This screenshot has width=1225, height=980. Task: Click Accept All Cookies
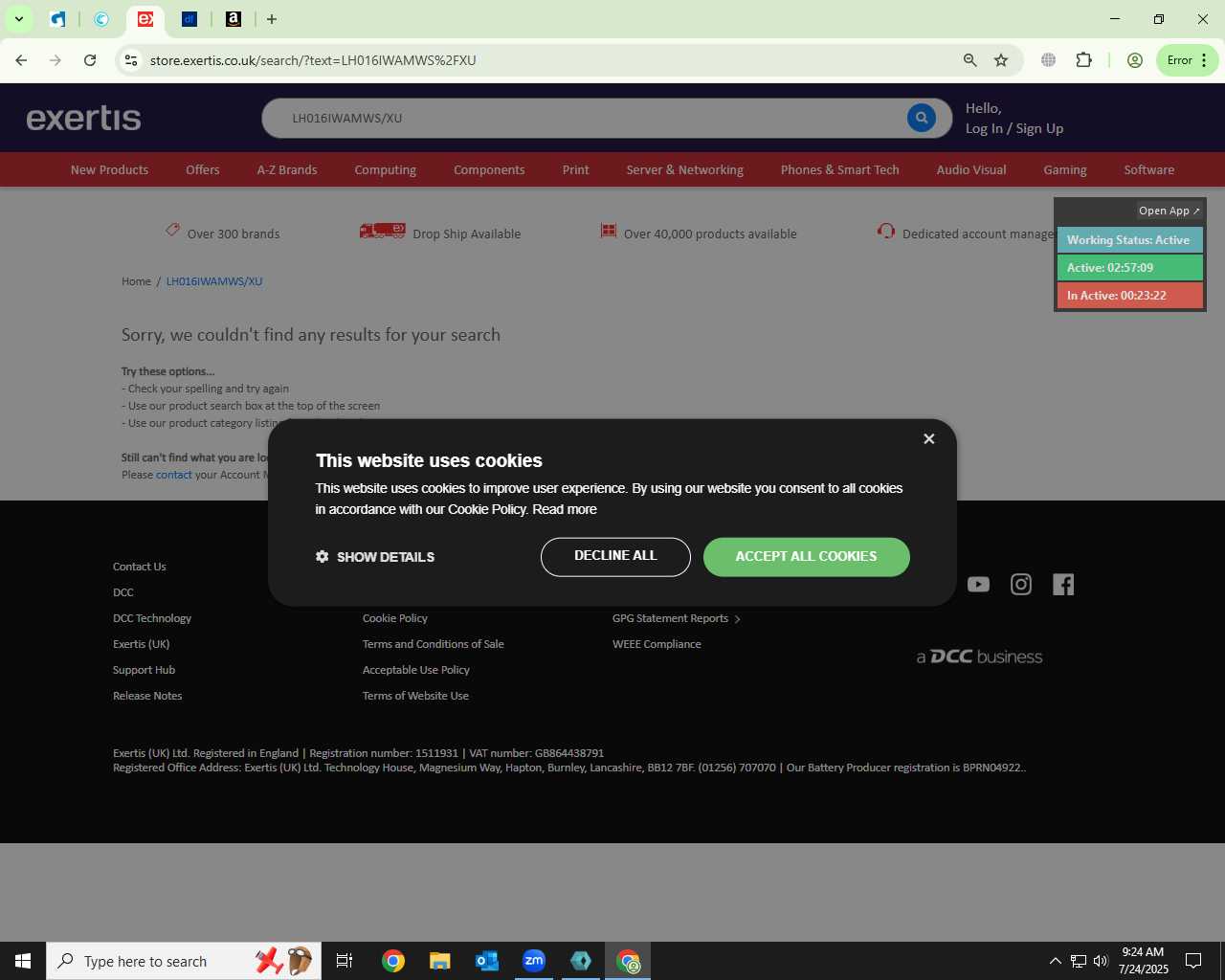pos(806,557)
